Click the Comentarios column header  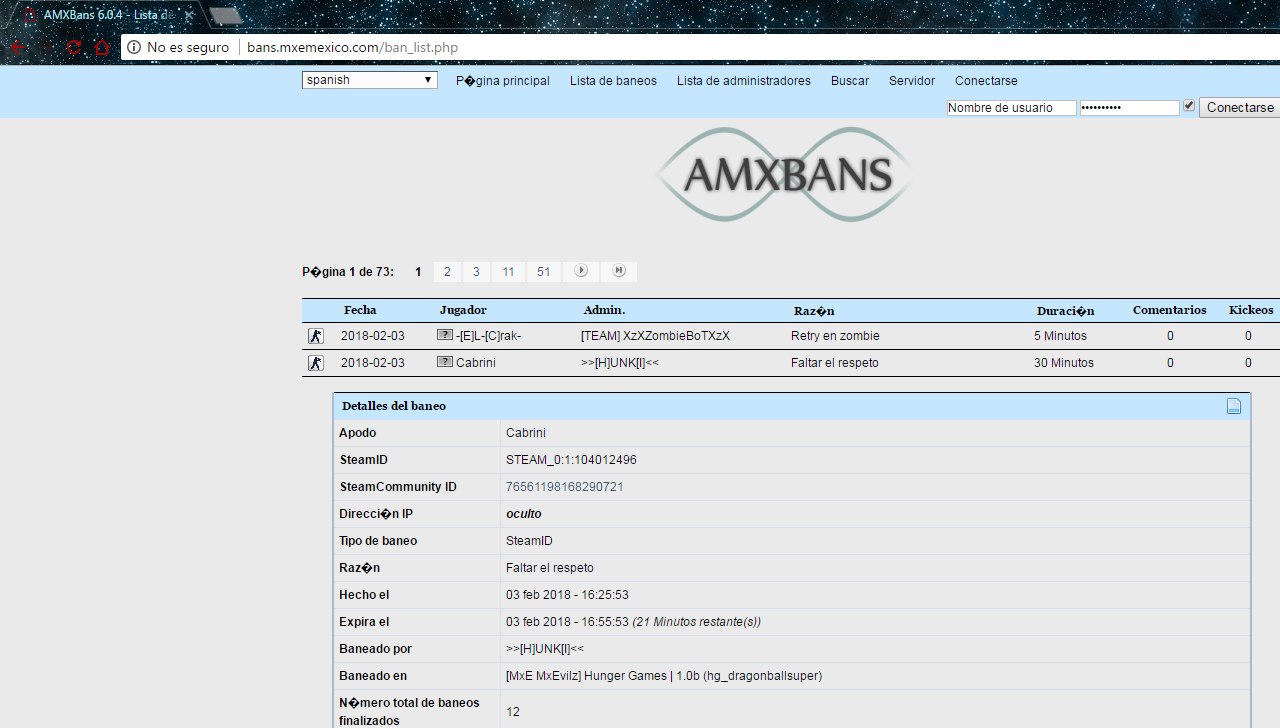1170,310
